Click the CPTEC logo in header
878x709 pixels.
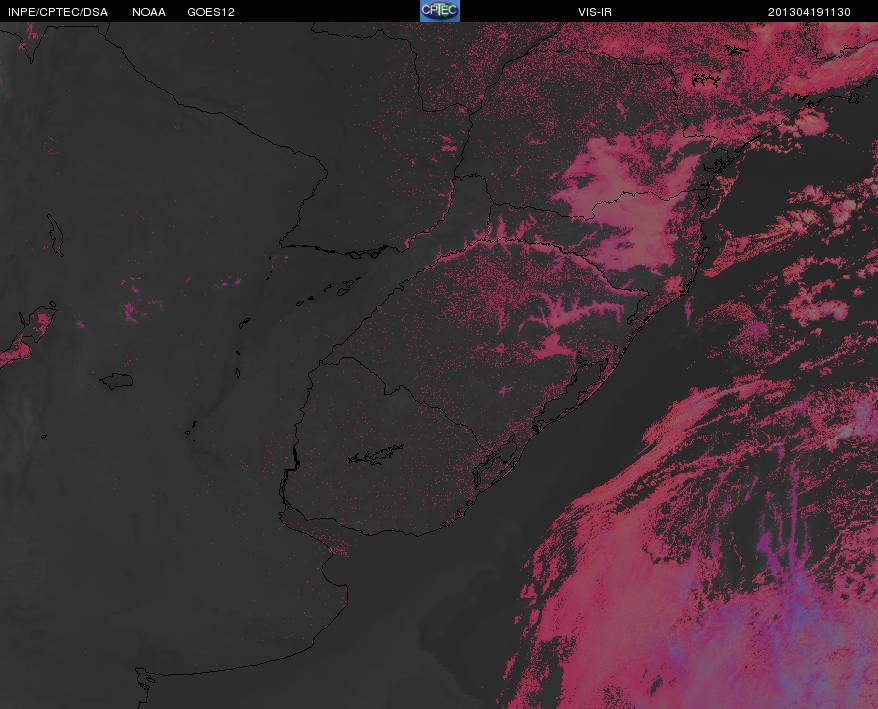(x=440, y=11)
